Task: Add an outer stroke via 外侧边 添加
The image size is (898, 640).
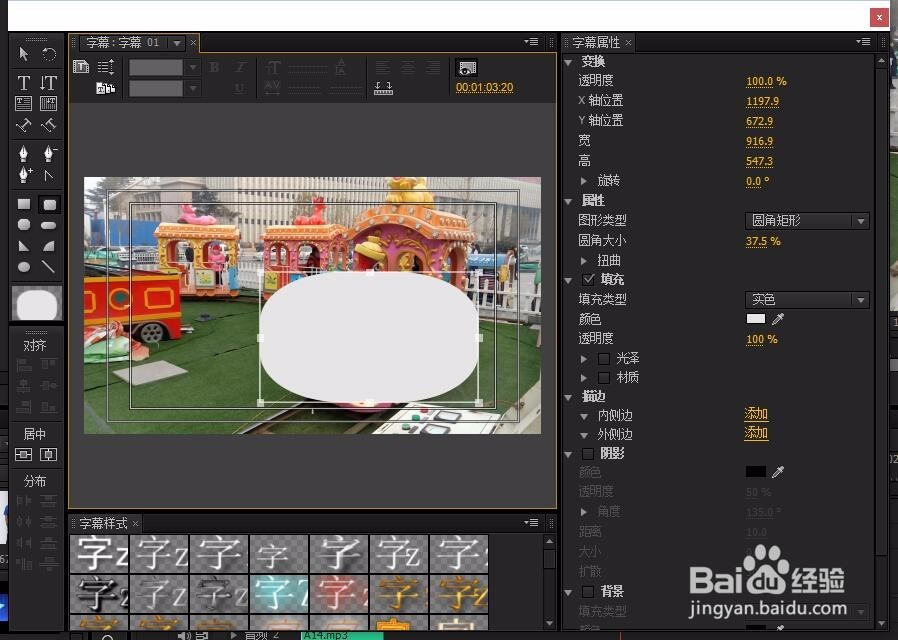Action: click(756, 433)
